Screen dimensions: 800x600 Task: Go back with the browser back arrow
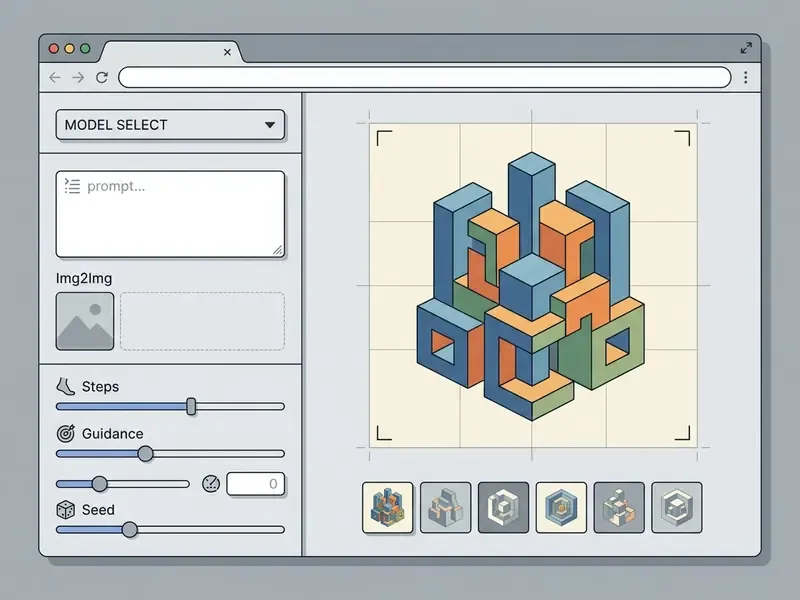click(x=55, y=78)
